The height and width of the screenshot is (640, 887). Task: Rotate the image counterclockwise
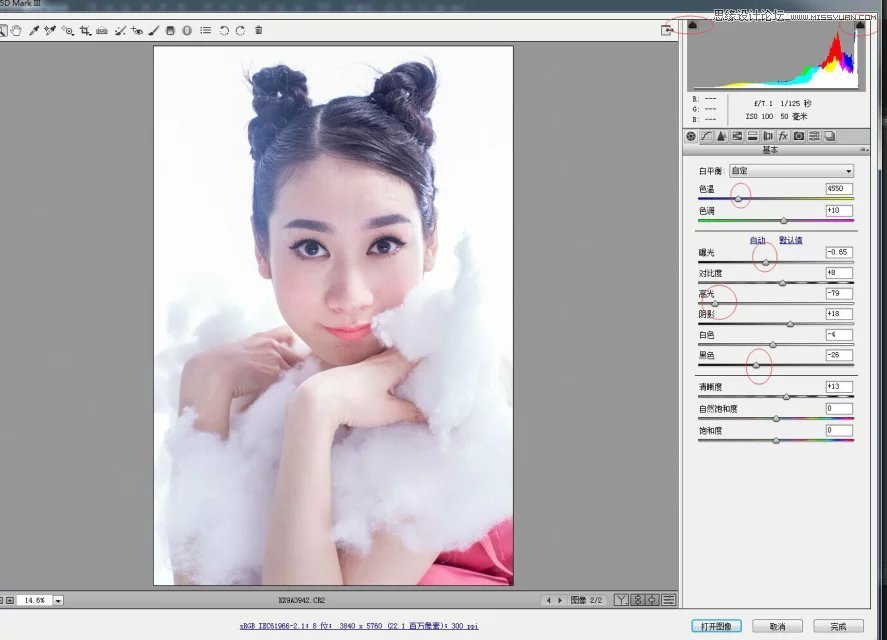pyautogui.click(x=225, y=30)
